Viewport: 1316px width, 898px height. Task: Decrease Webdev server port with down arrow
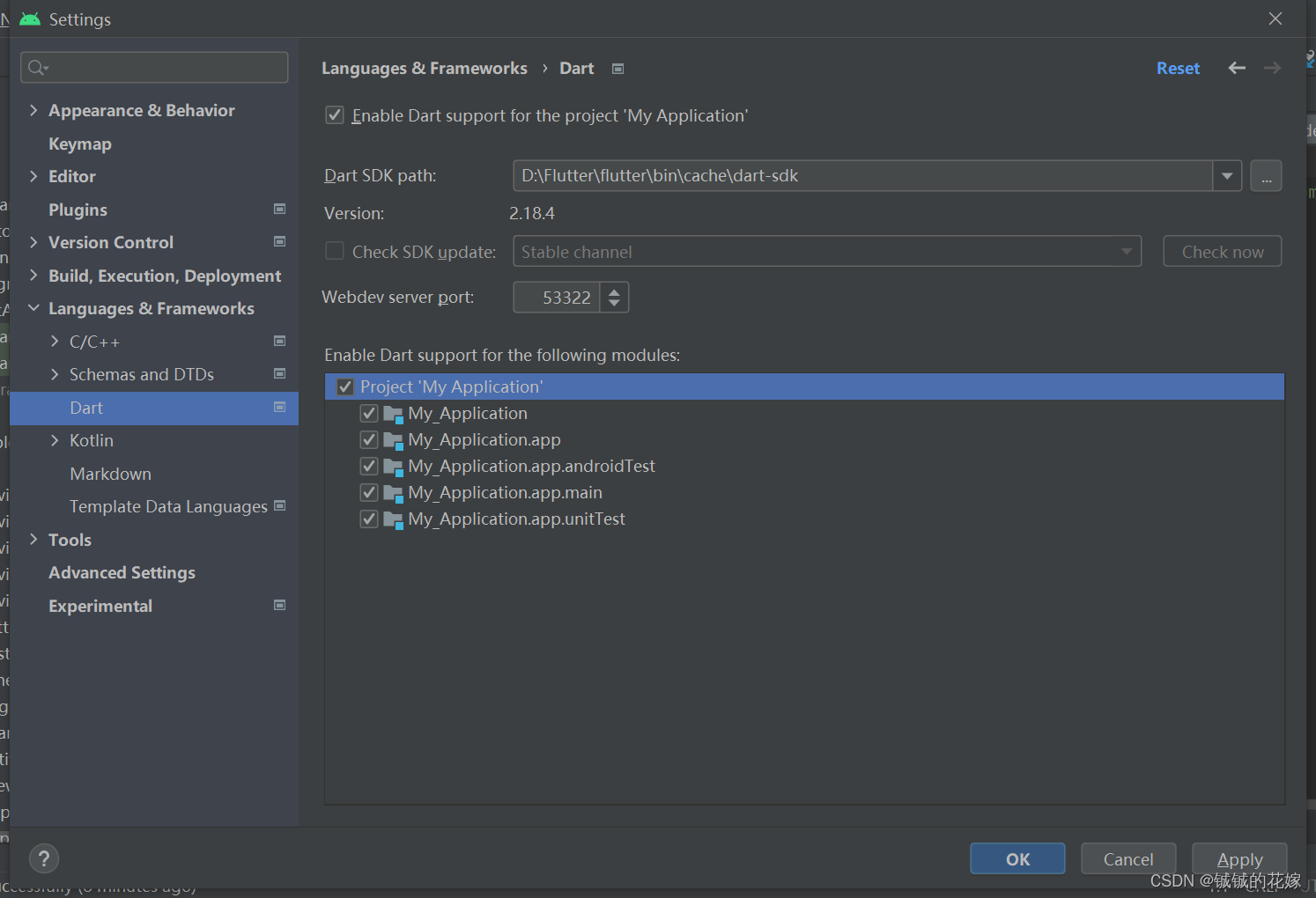(614, 305)
